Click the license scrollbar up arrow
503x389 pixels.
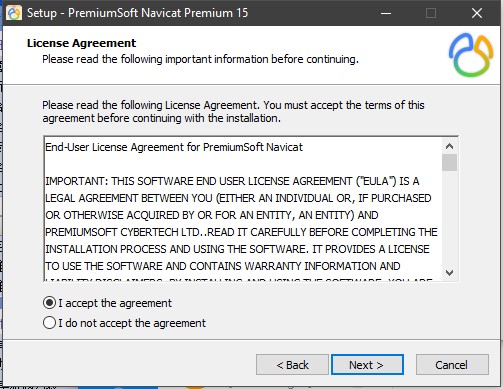click(449, 146)
